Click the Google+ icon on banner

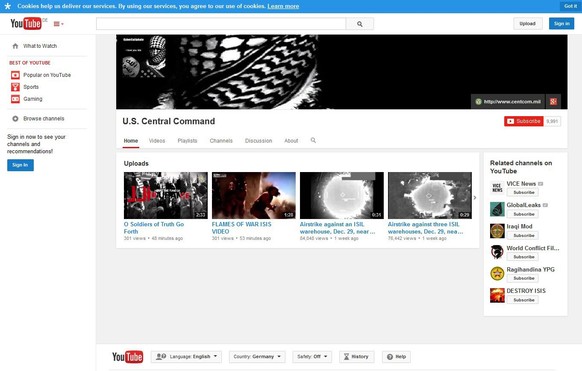click(553, 101)
